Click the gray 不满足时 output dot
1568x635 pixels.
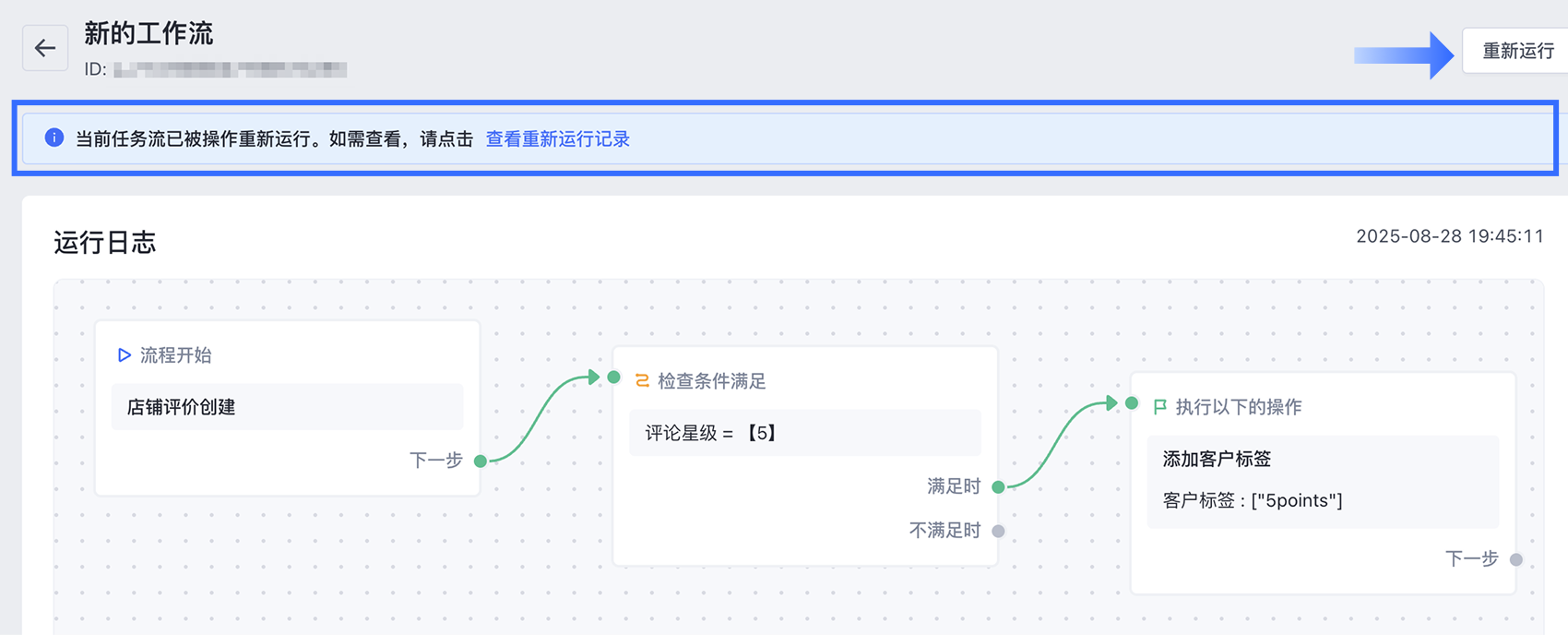998,531
